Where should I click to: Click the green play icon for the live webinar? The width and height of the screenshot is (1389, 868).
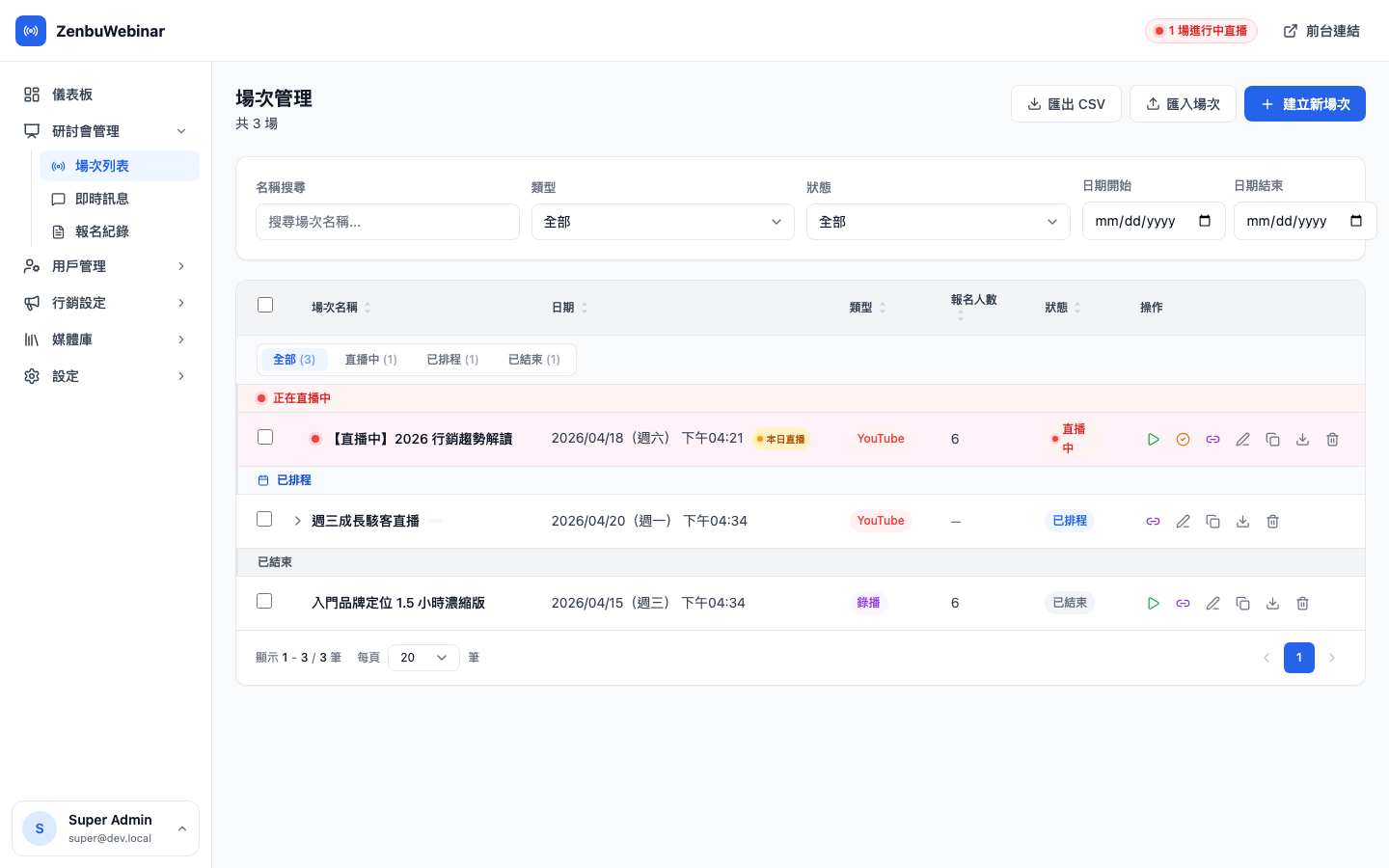pos(1154,439)
